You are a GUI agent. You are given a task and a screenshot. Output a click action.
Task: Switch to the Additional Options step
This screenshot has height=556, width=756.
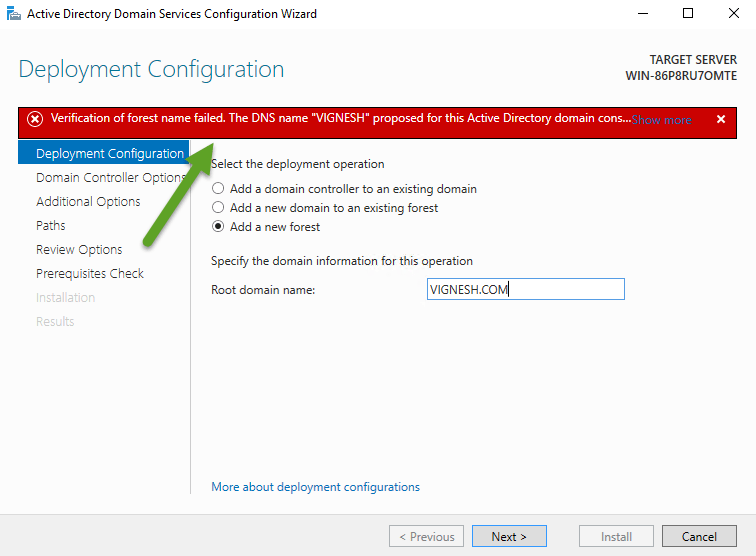point(88,201)
